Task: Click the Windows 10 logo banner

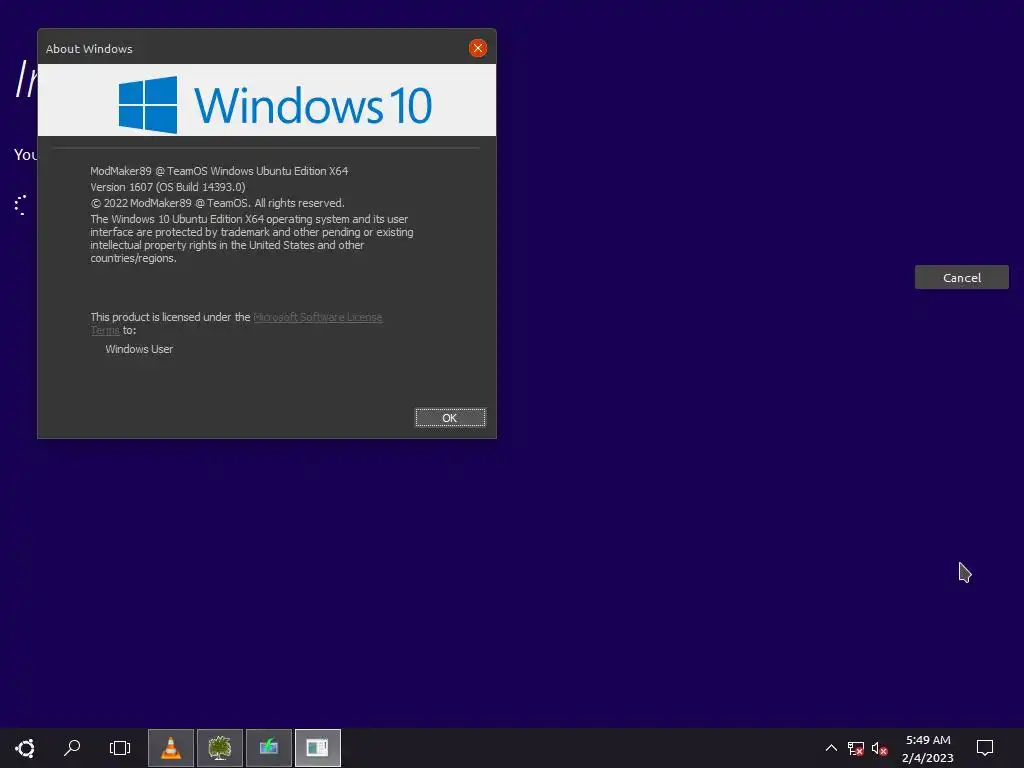Action: [x=267, y=100]
